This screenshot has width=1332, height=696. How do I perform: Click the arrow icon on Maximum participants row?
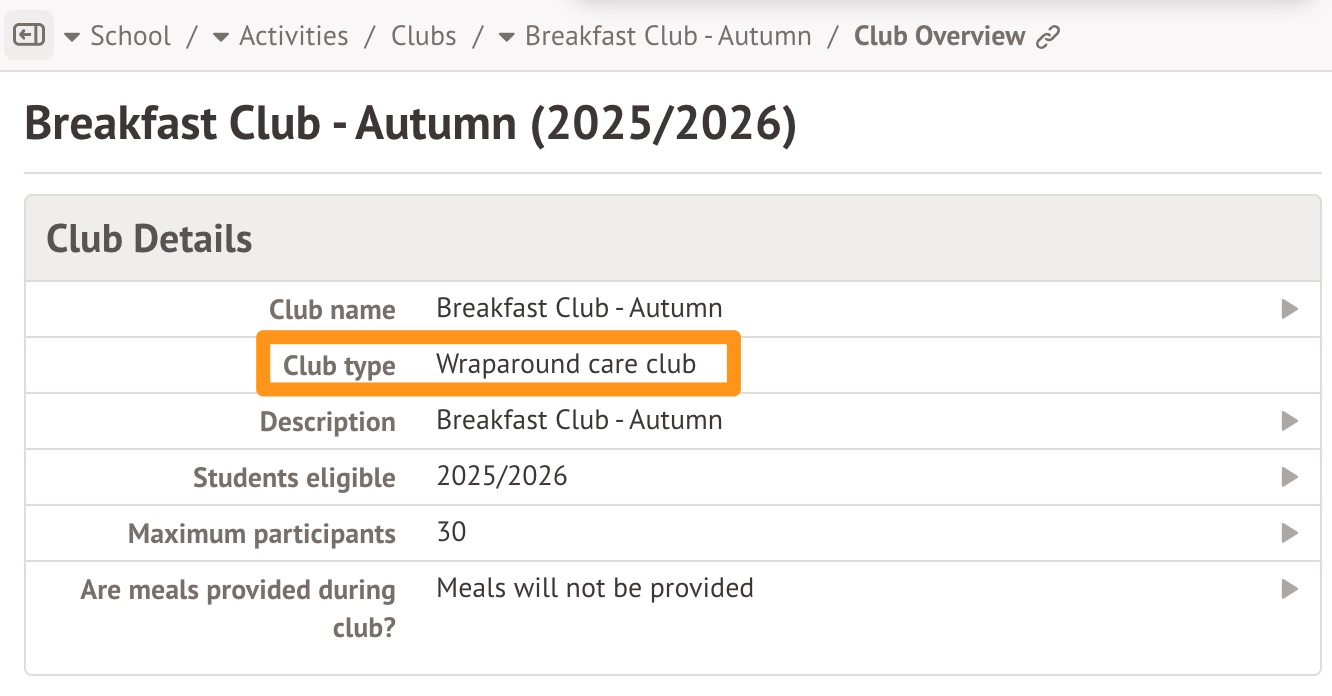point(1289,533)
